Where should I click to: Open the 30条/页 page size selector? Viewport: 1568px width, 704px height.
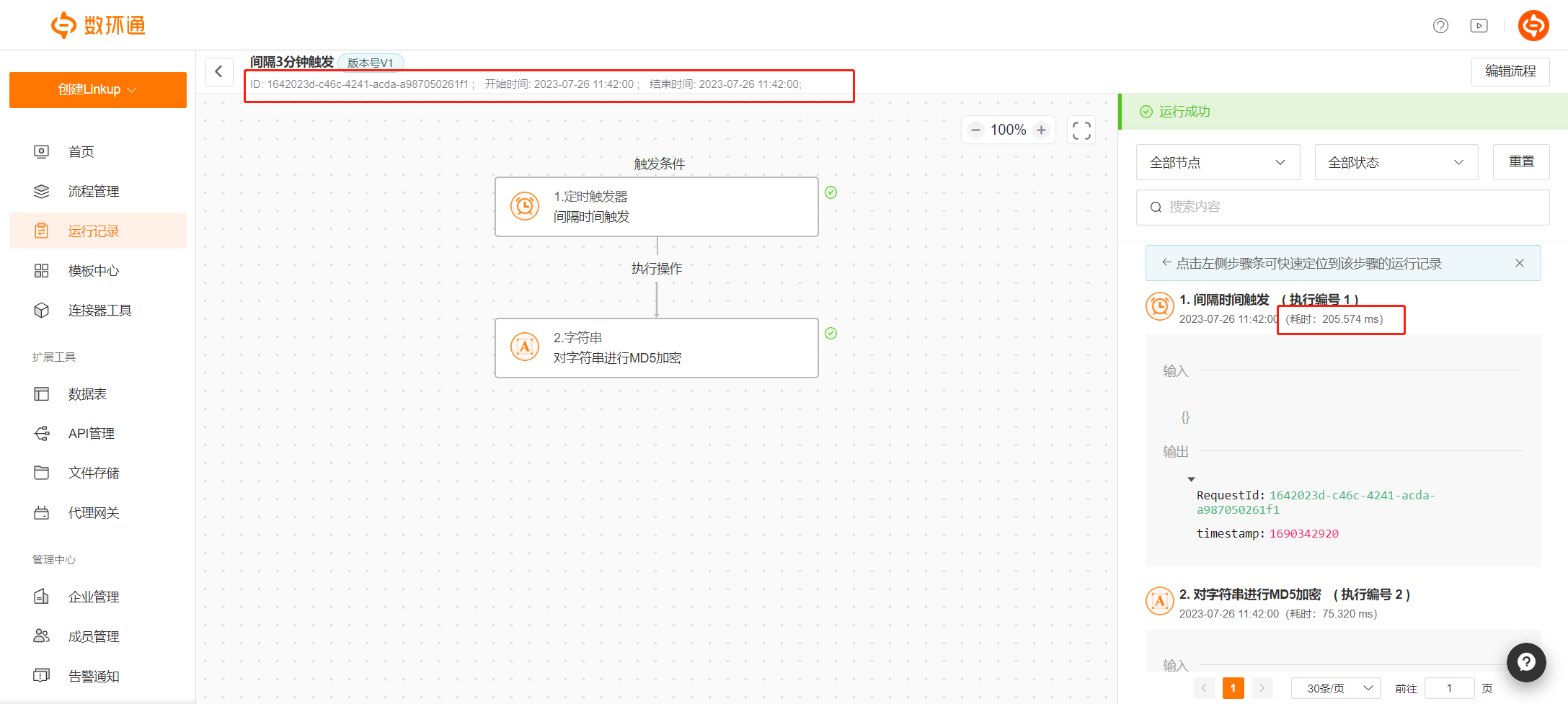[1335, 688]
